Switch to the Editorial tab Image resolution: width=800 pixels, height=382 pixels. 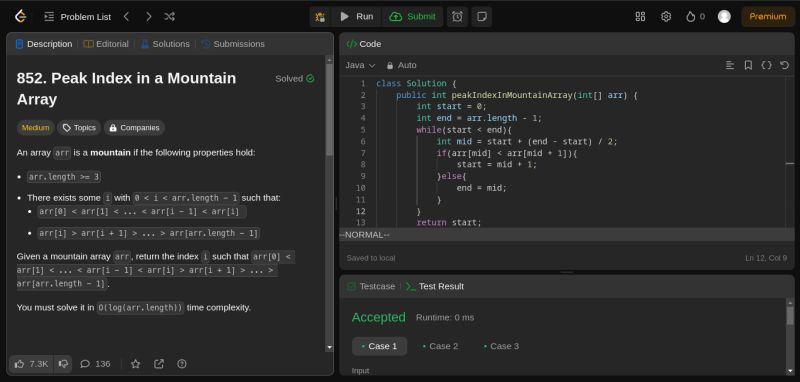(106, 44)
